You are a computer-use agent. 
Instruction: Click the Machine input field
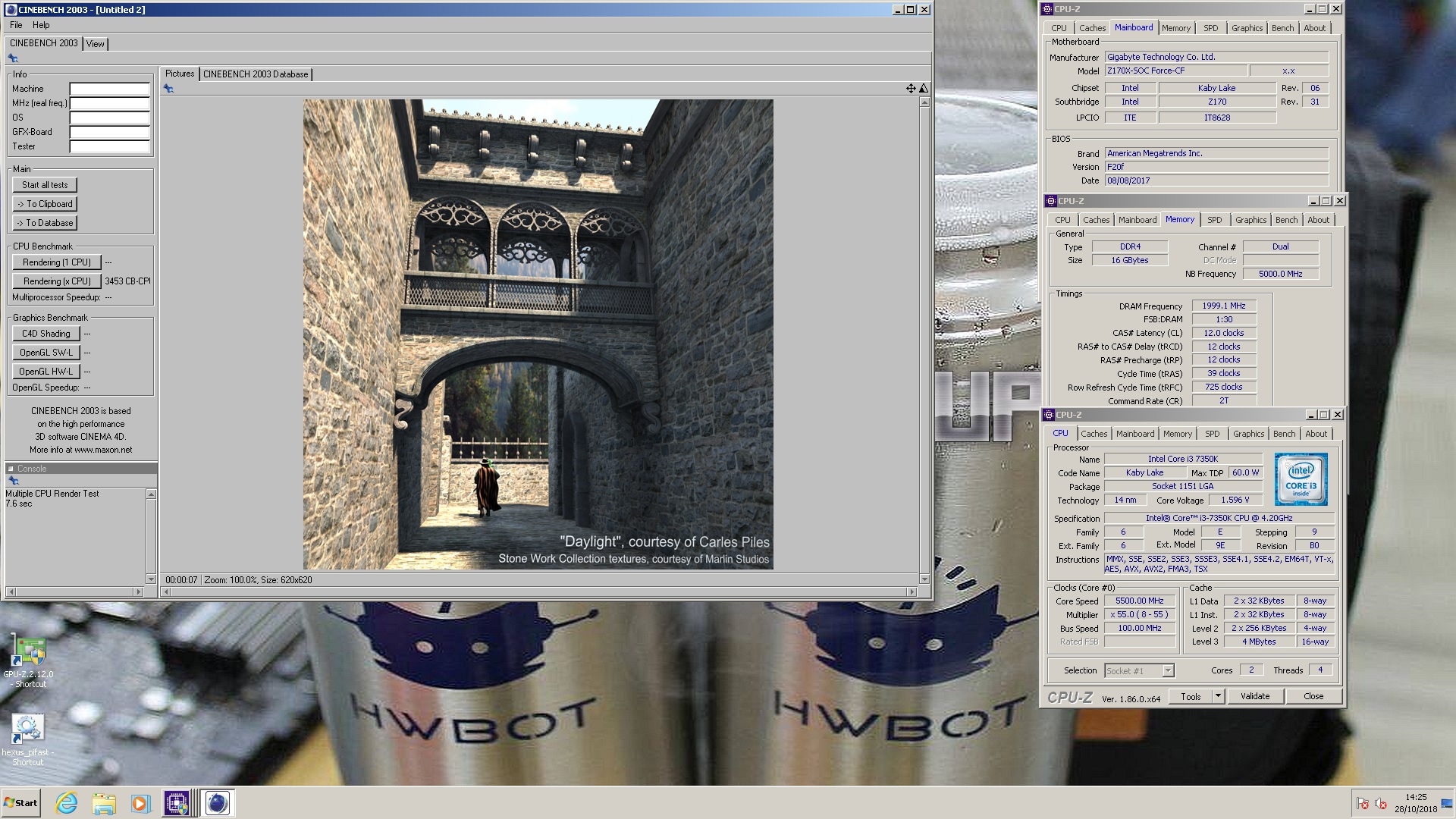110,89
